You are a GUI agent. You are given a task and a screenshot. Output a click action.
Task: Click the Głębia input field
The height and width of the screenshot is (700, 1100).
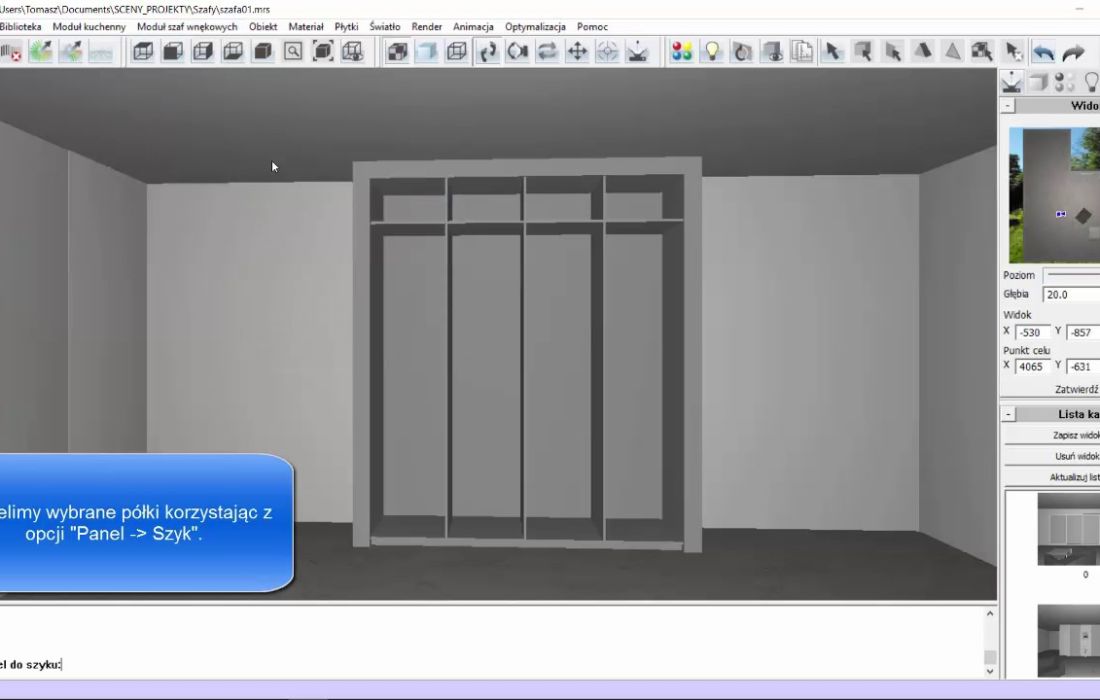tap(1070, 295)
